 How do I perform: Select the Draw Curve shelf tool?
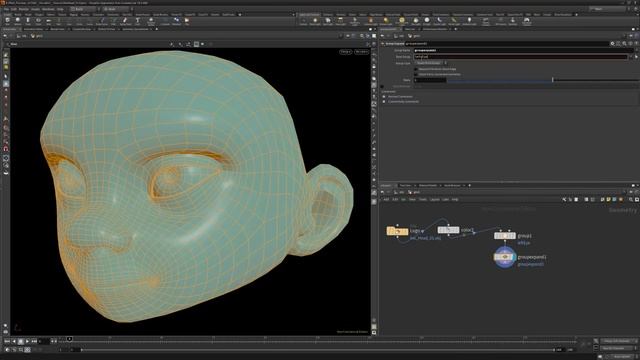click(102, 21)
